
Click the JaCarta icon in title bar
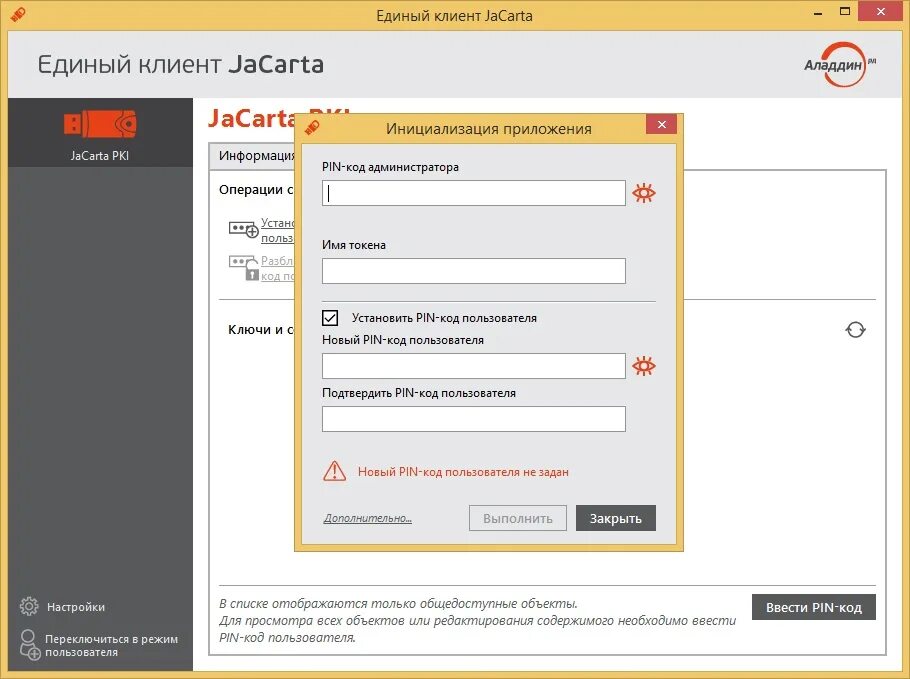18,14
